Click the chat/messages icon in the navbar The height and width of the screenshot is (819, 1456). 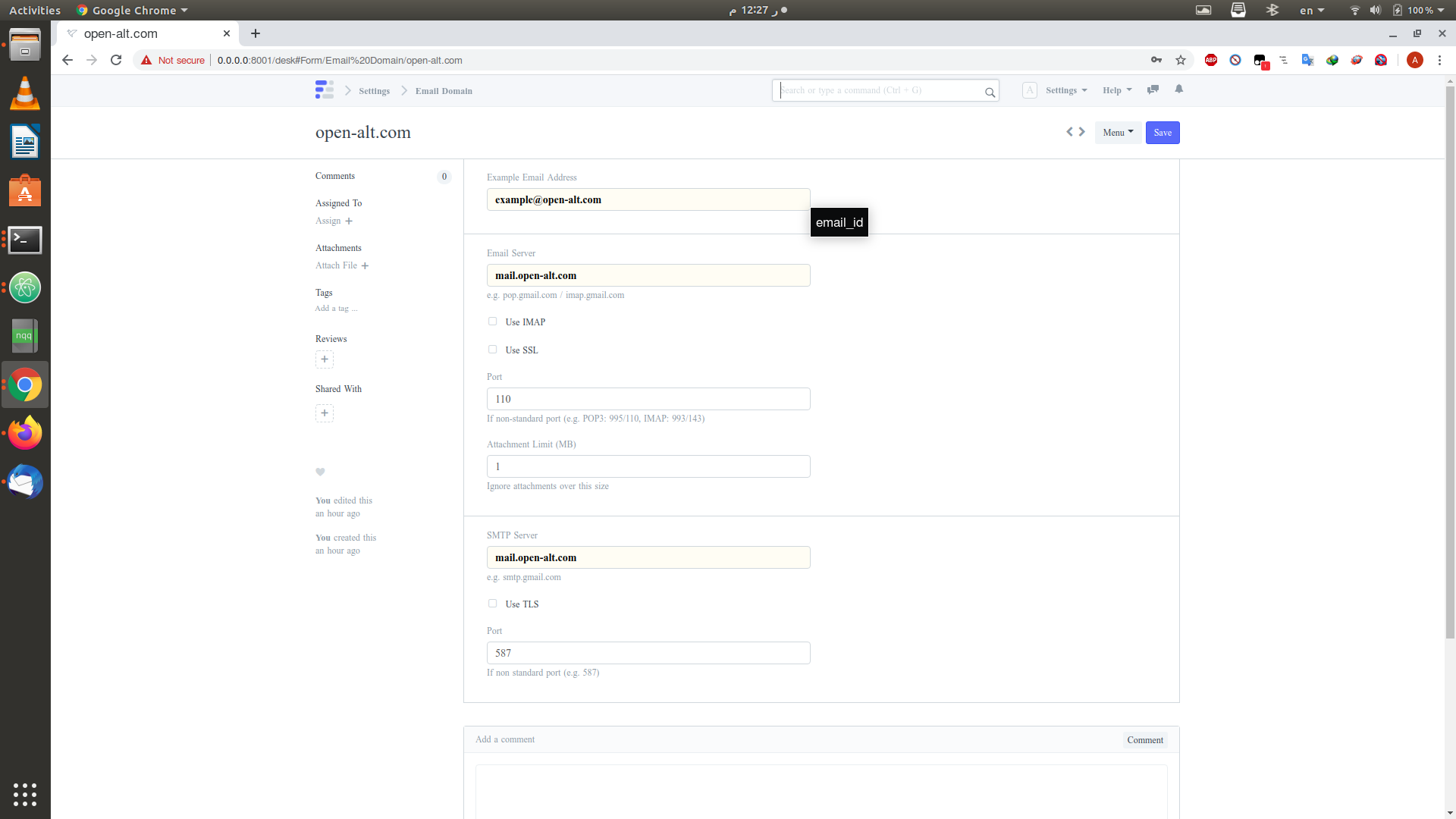(1153, 89)
